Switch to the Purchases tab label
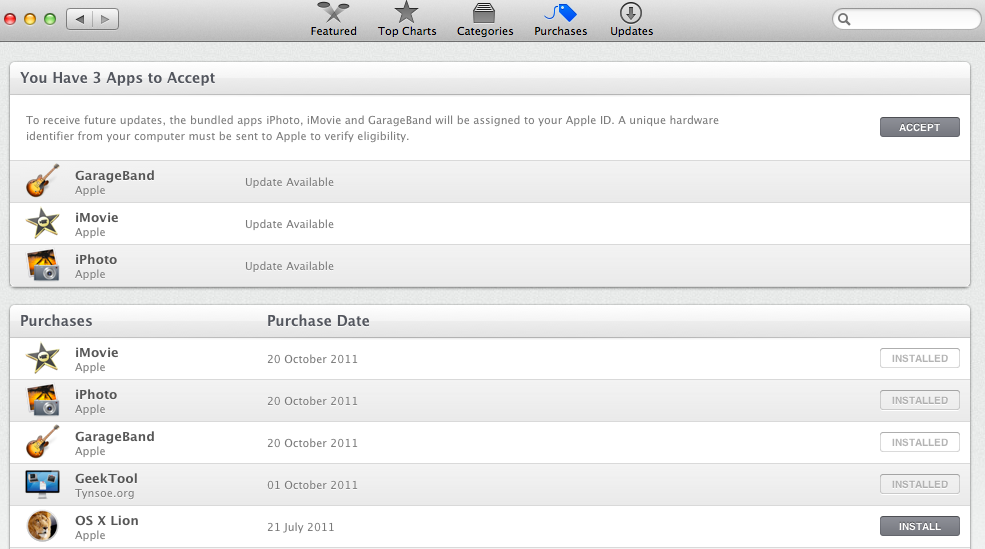 point(560,31)
